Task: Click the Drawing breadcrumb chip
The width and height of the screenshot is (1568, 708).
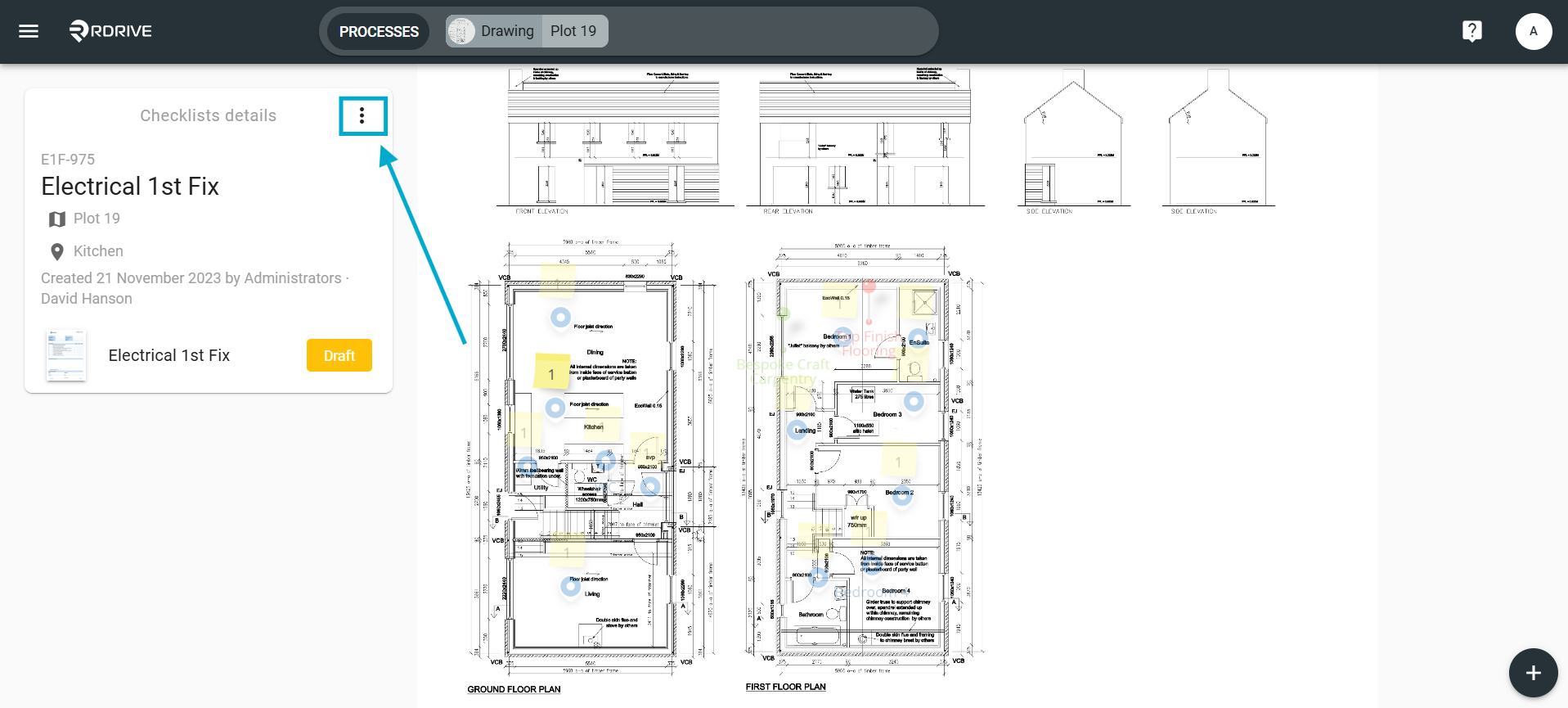Action: 492,31
